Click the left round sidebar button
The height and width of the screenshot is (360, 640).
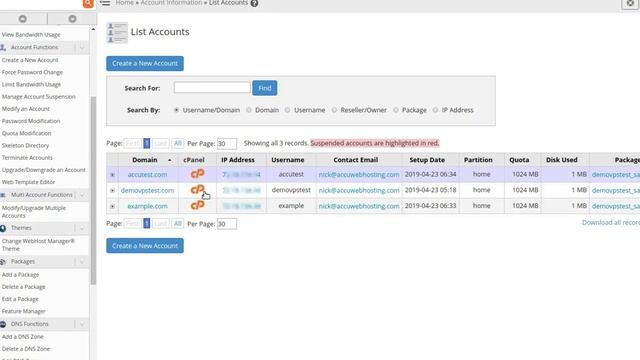(23, 19)
